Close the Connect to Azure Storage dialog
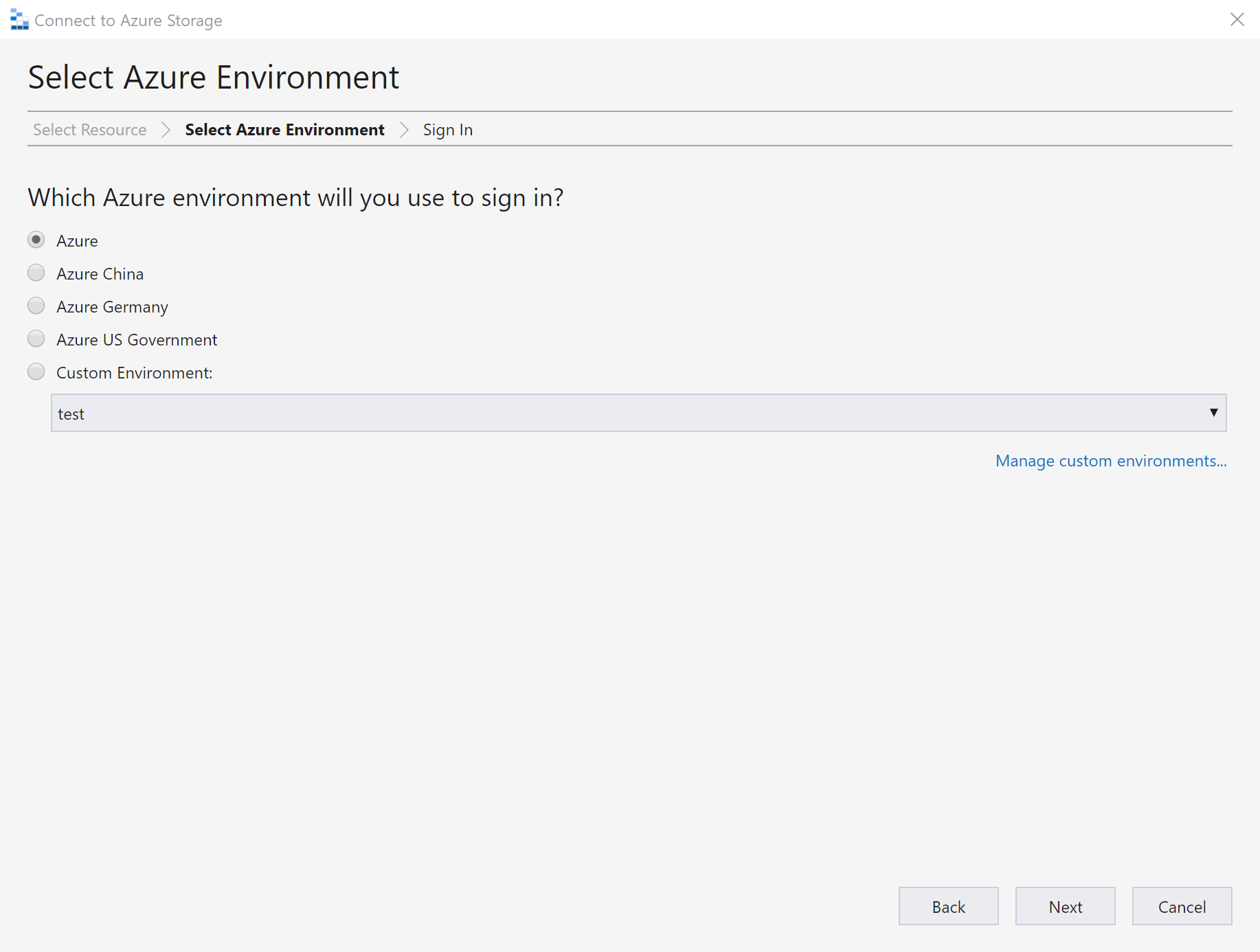The height and width of the screenshot is (952, 1260). coord(1237,19)
